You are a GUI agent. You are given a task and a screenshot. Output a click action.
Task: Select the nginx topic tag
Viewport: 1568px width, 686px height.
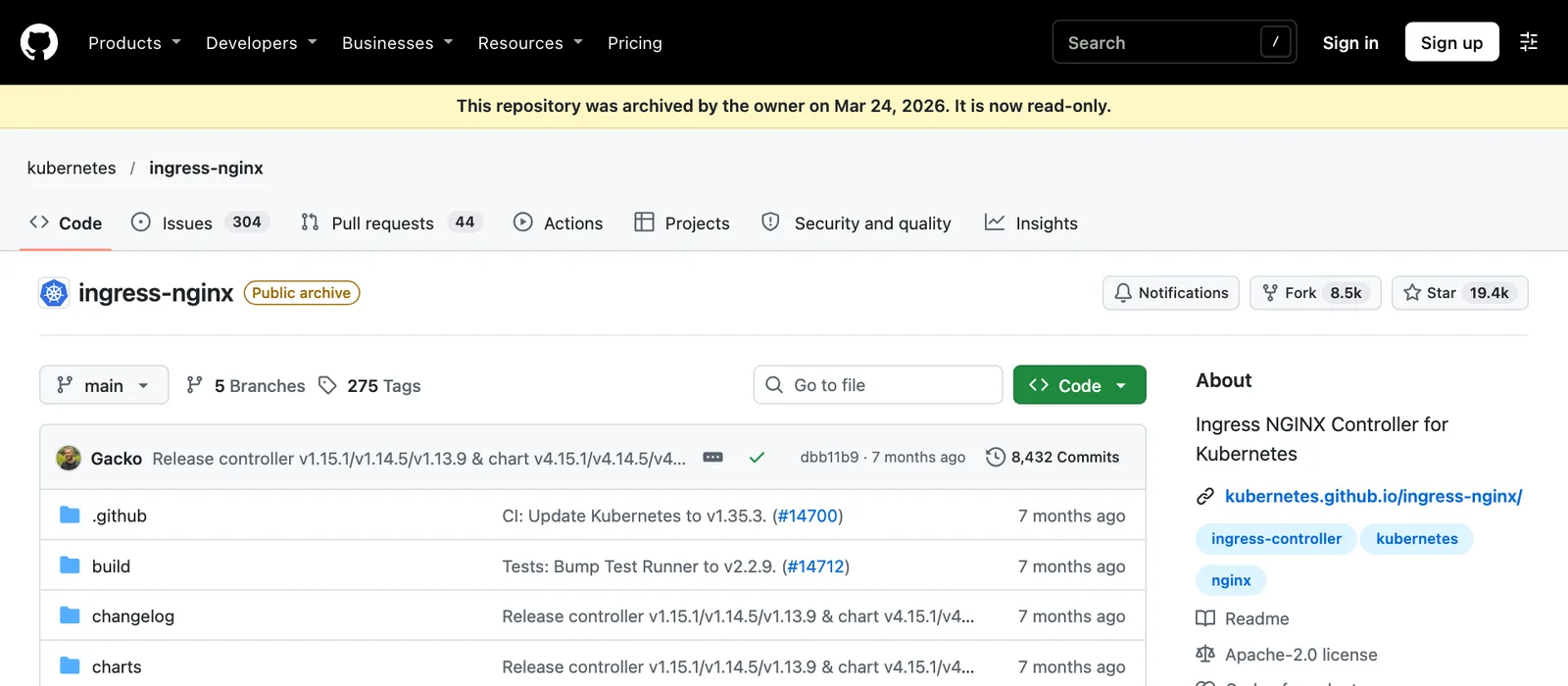1231,580
